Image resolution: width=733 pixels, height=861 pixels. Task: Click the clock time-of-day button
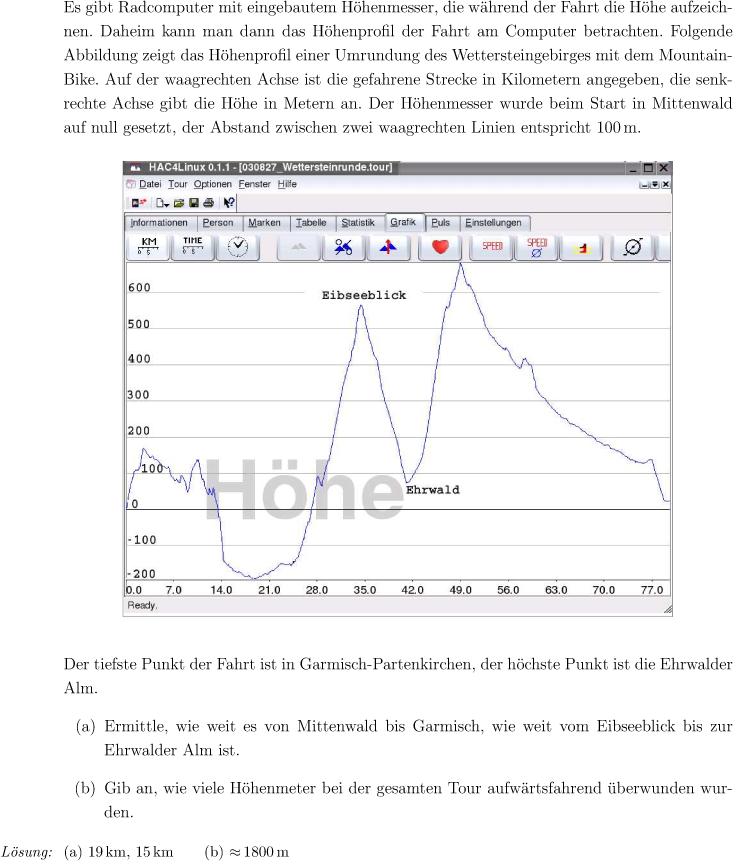coord(238,247)
